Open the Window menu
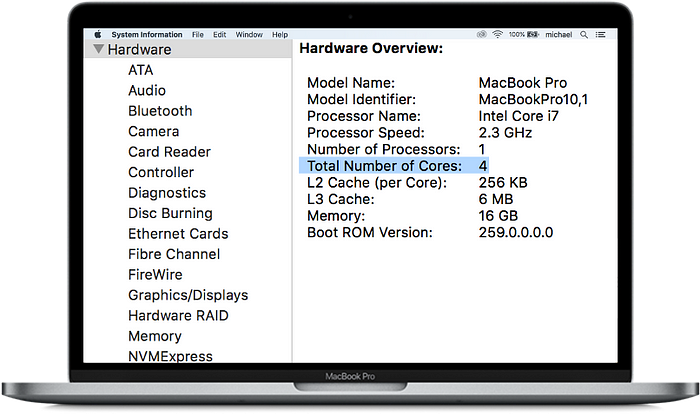 249,34
